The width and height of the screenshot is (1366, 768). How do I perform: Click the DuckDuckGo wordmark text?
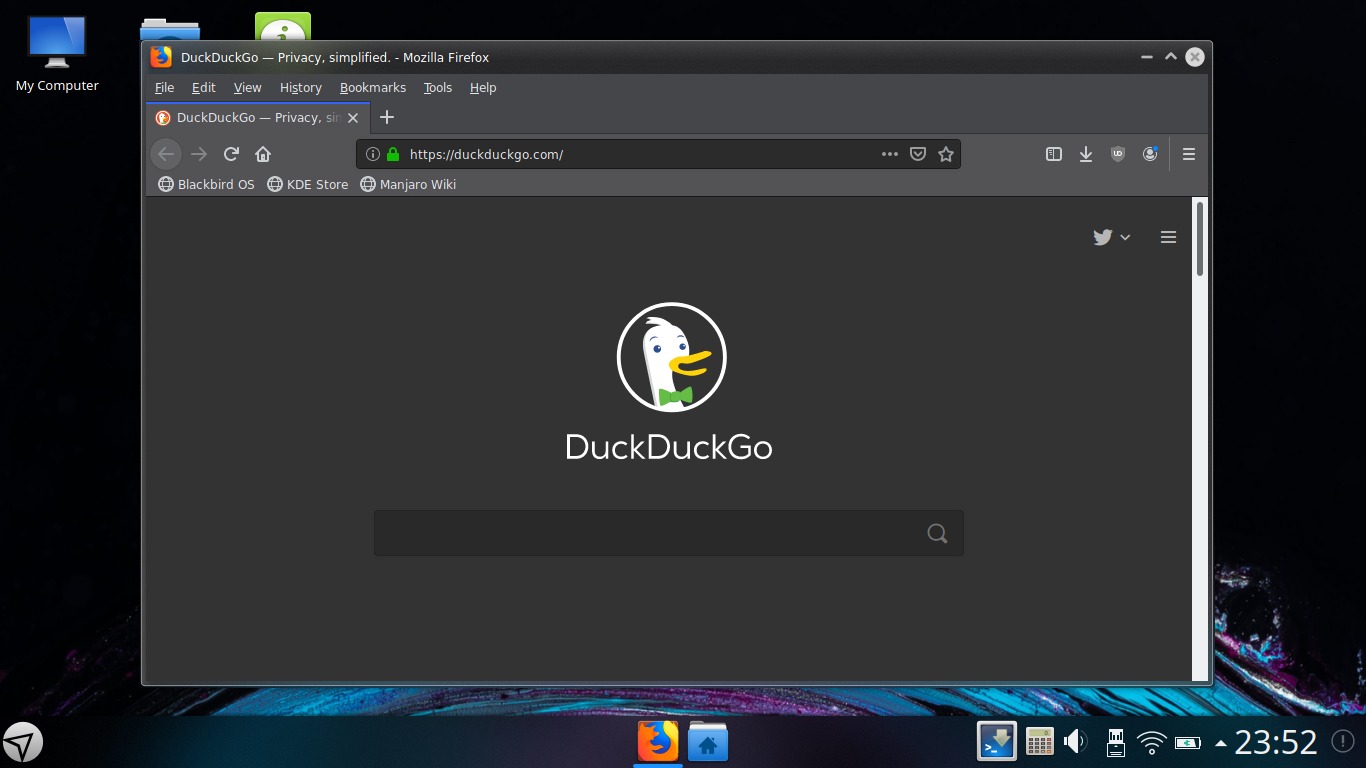[x=669, y=446]
